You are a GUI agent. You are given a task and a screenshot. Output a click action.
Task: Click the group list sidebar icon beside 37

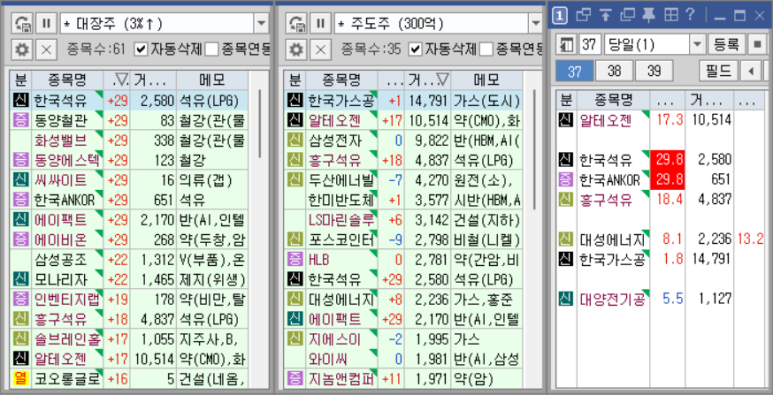[x=566, y=45]
